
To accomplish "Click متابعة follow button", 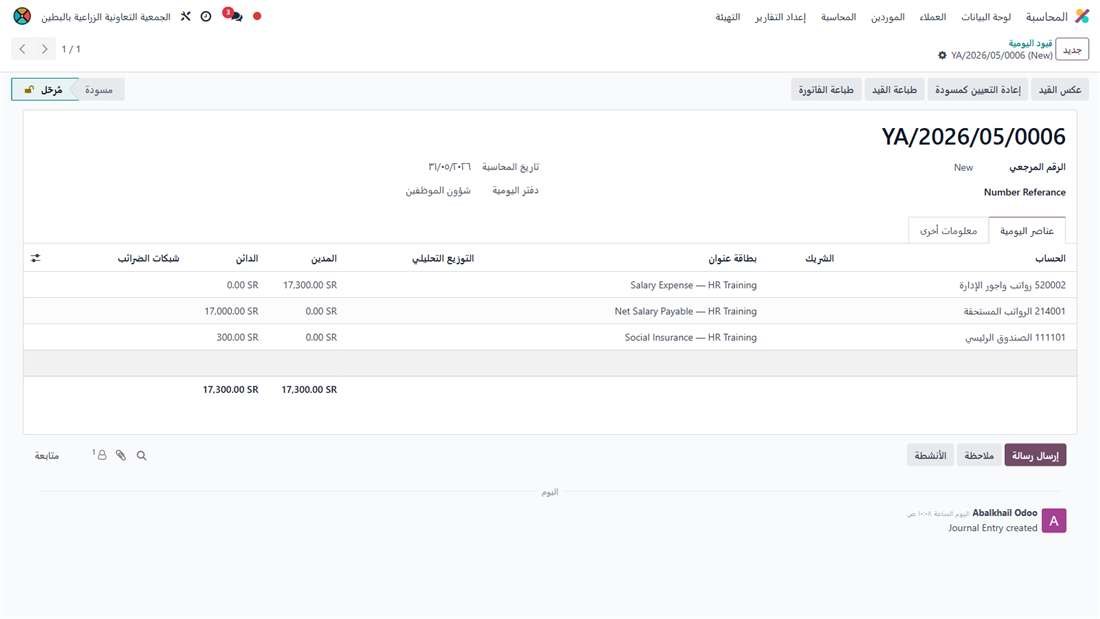I will (x=47, y=455).
